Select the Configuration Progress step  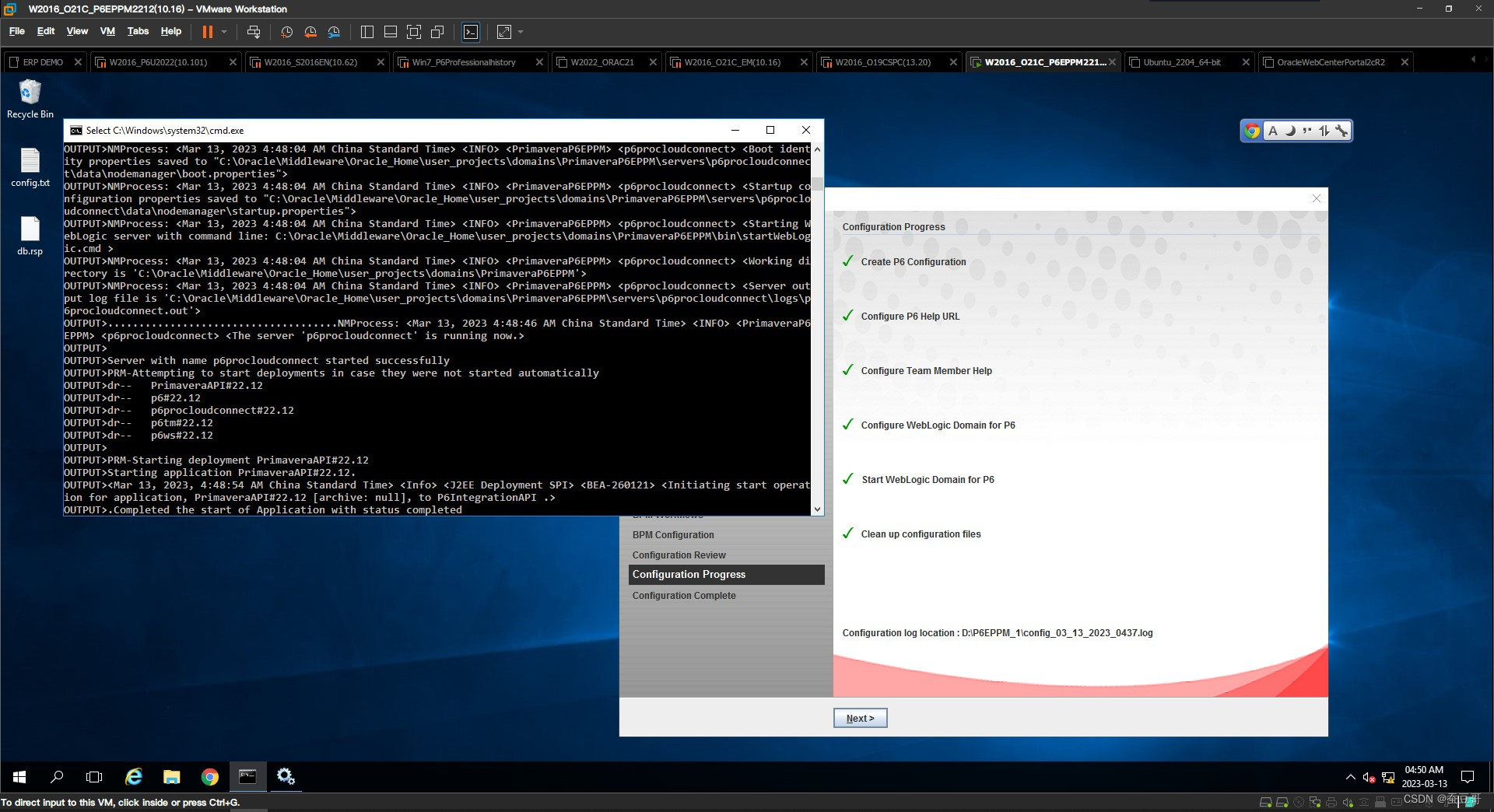pyautogui.click(x=726, y=575)
